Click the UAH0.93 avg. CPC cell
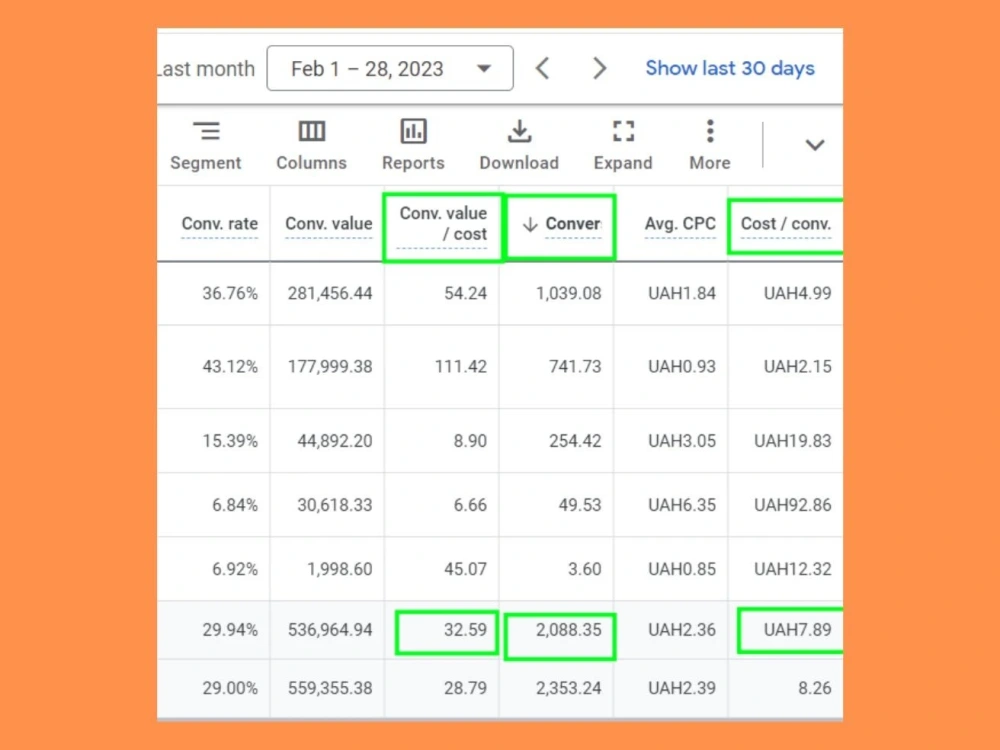The height and width of the screenshot is (750, 1000). [682, 367]
